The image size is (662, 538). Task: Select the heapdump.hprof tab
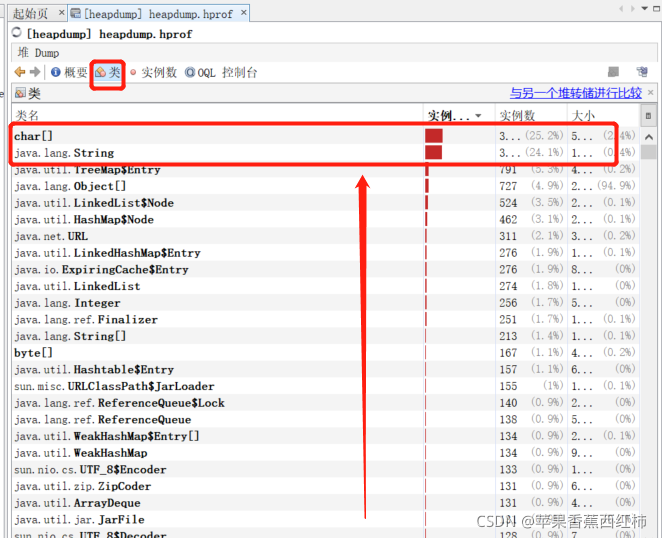click(158, 14)
